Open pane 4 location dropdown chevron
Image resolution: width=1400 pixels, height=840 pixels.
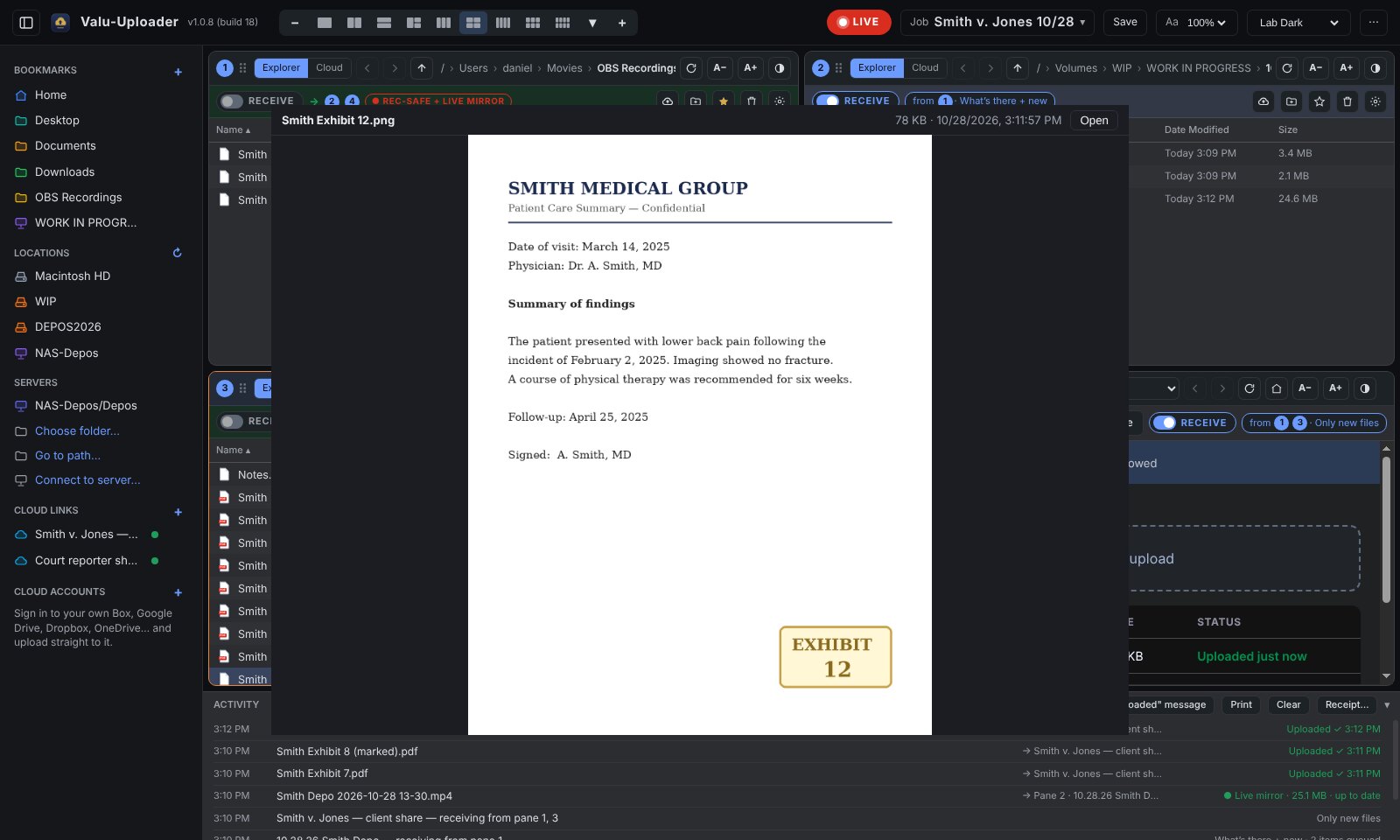pos(1172,388)
